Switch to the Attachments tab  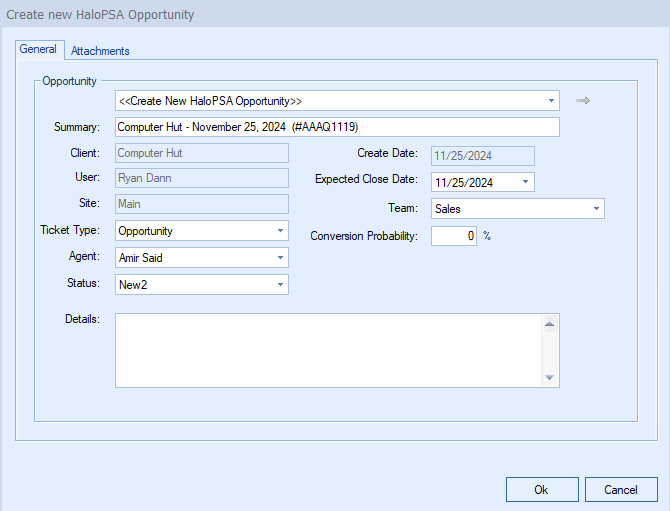point(100,51)
